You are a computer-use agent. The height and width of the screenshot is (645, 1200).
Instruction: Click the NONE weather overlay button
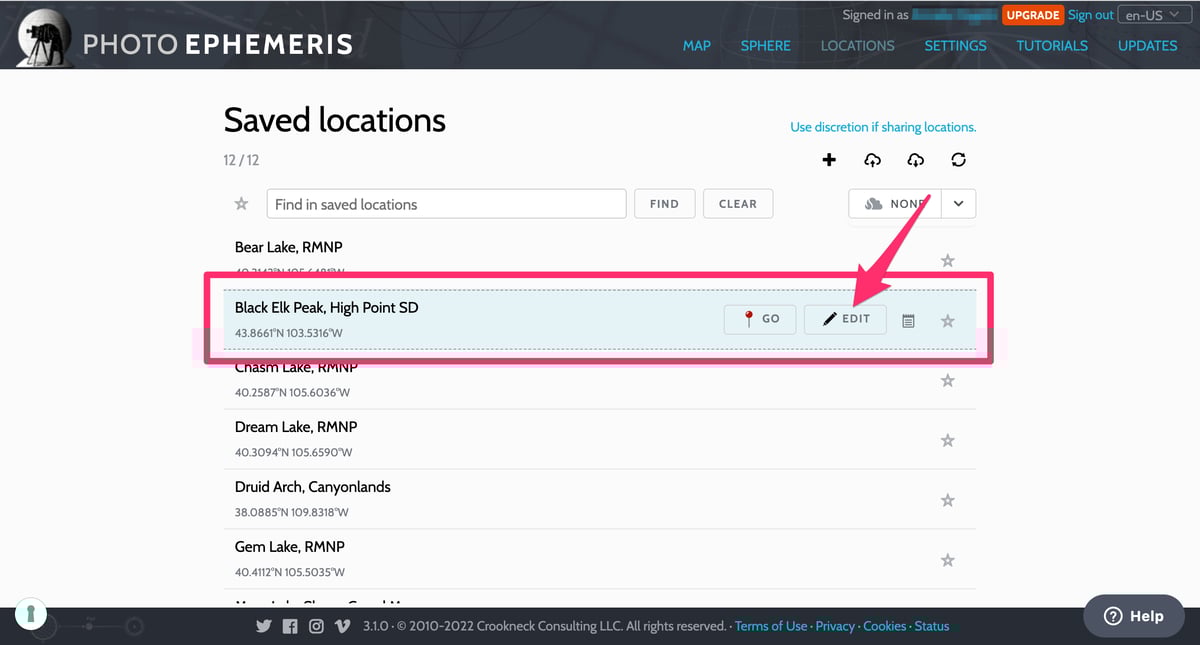894,204
